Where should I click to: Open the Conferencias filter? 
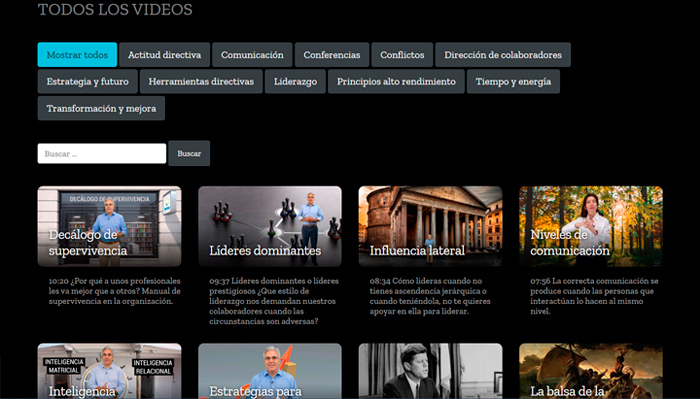click(332, 55)
